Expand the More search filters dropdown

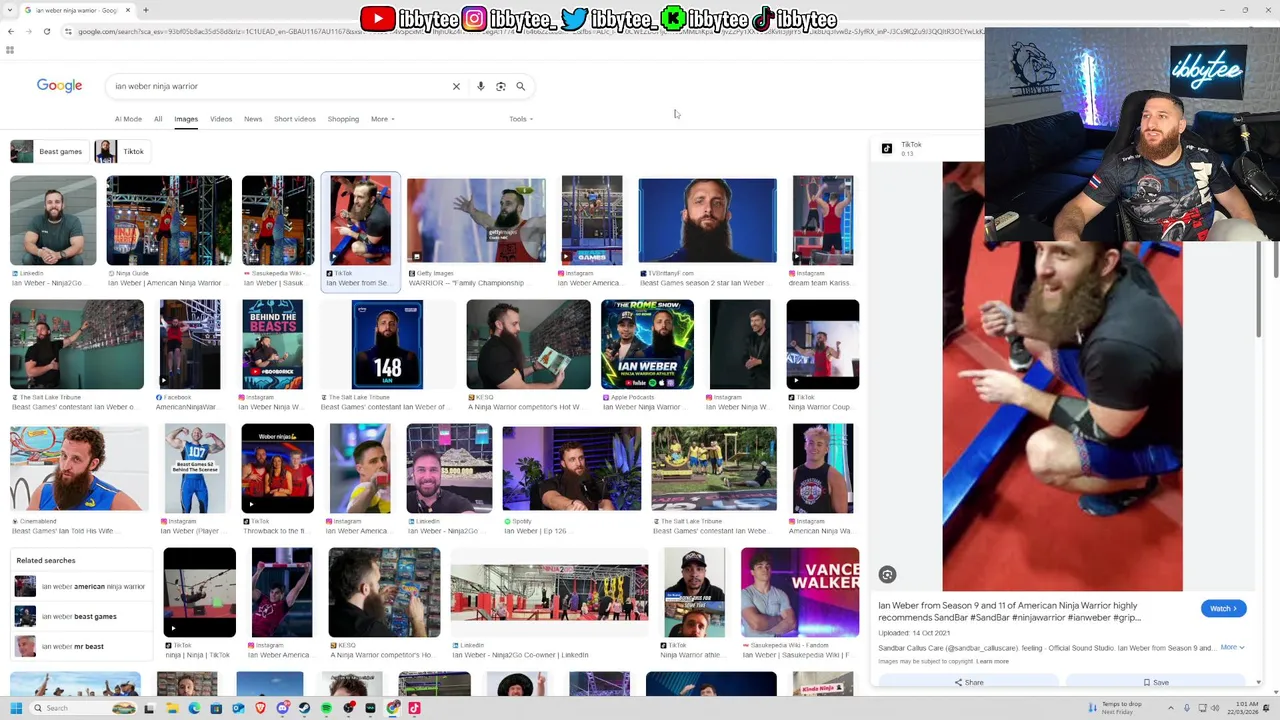click(x=382, y=119)
